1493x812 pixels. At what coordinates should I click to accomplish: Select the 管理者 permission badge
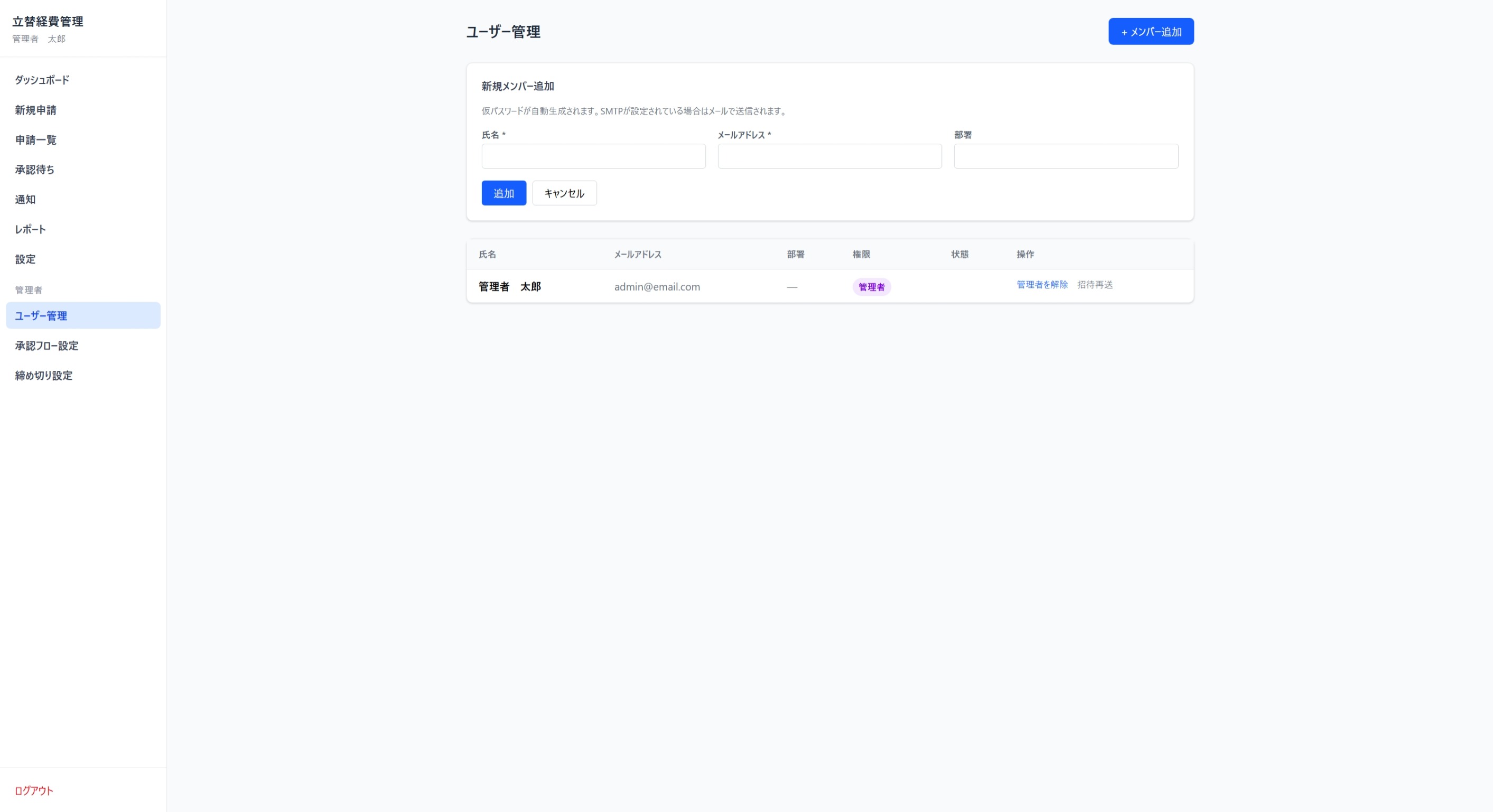click(871, 286)
